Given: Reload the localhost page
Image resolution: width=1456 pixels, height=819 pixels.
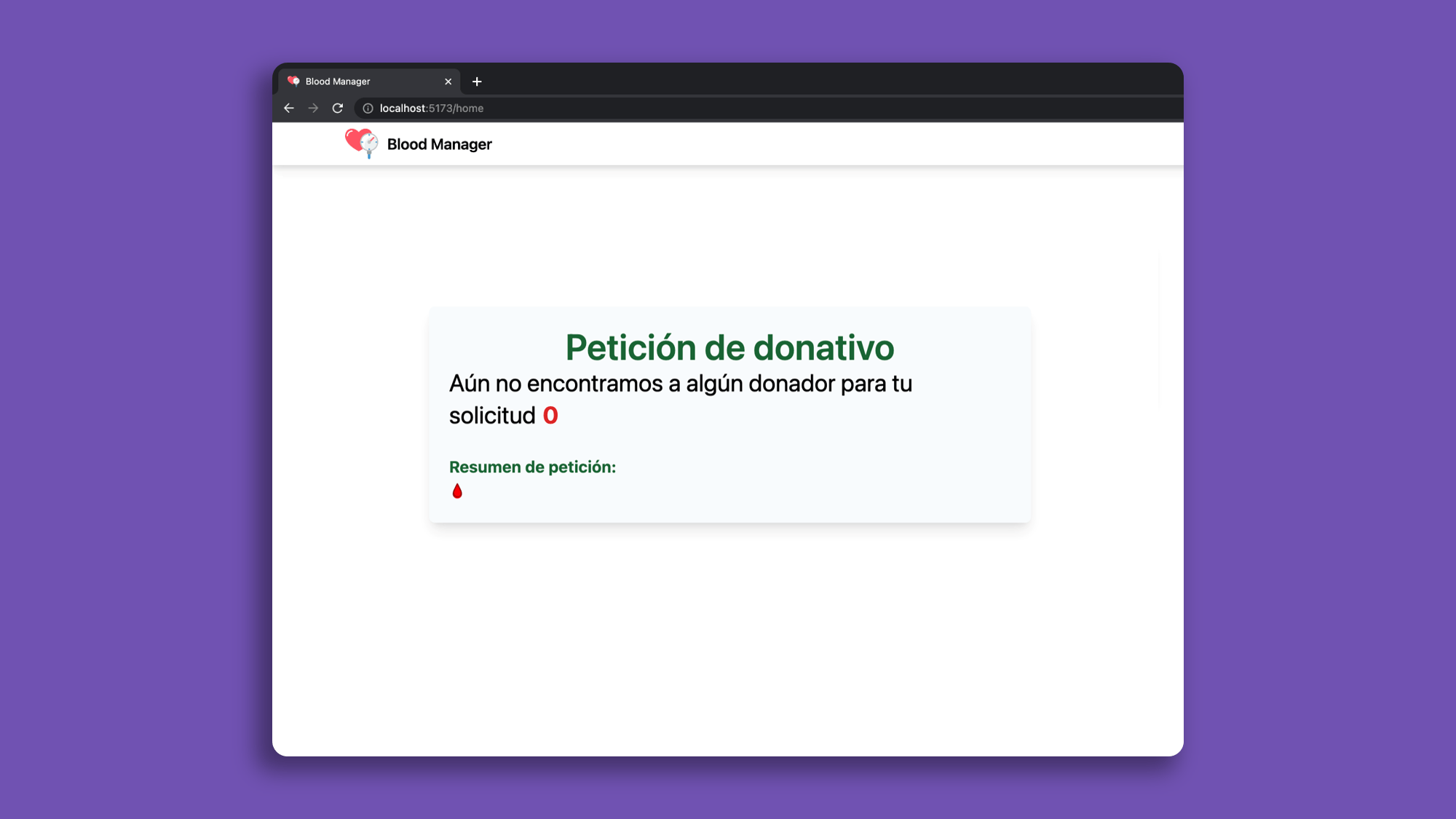Looking at the screenshot, I should 338,108.
